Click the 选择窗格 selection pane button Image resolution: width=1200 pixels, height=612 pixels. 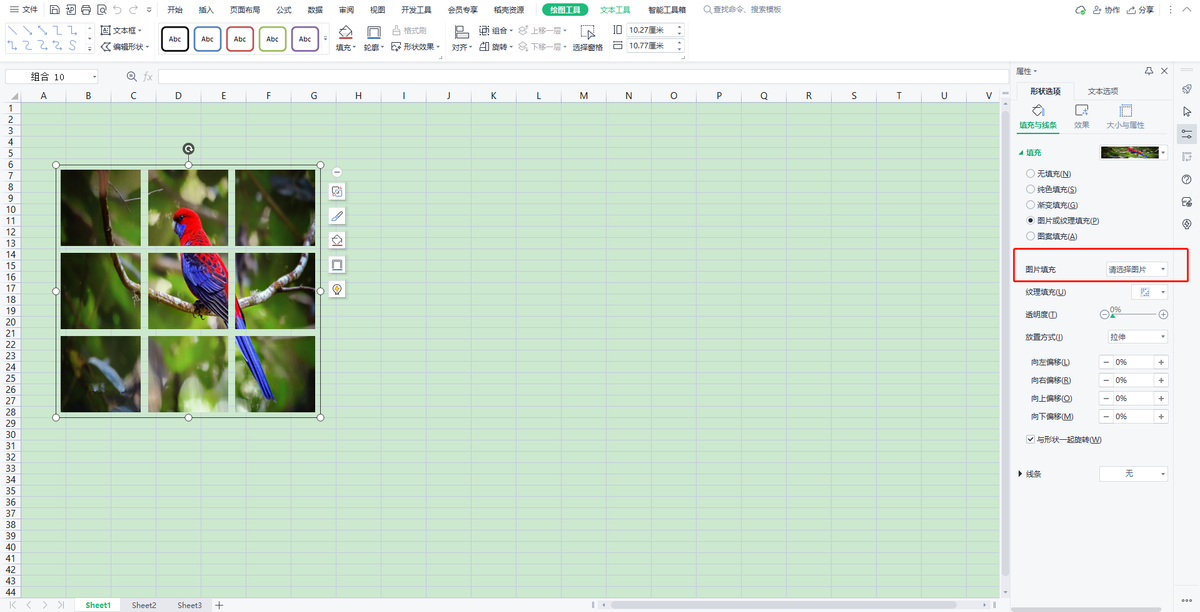coord(589,38)
